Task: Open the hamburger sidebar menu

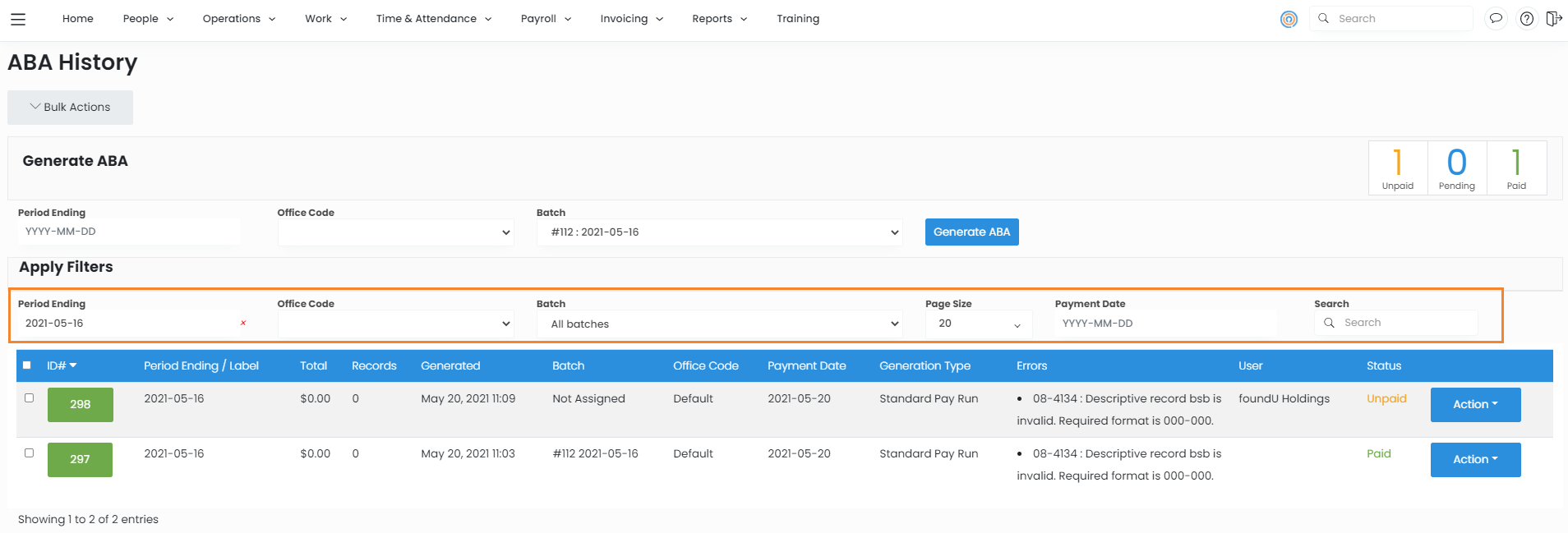Action: [18, 19]
